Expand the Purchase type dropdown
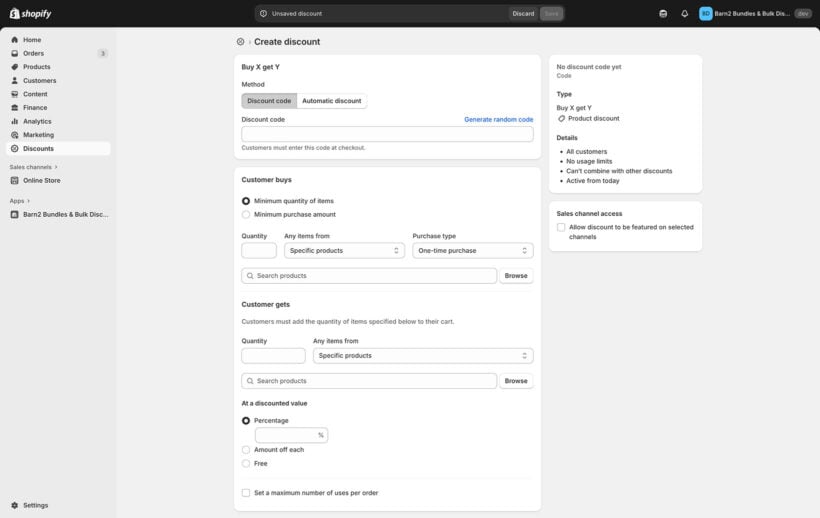Viewport: 820px width, 518px height. [472, 251]
